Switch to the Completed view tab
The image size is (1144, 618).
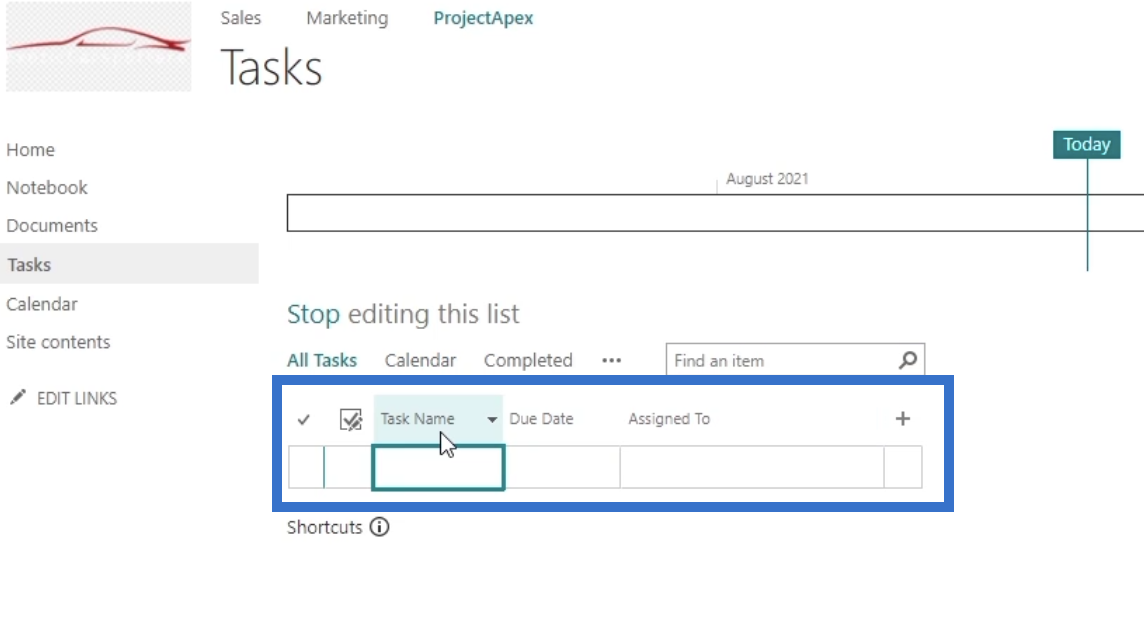coord(528,360)
